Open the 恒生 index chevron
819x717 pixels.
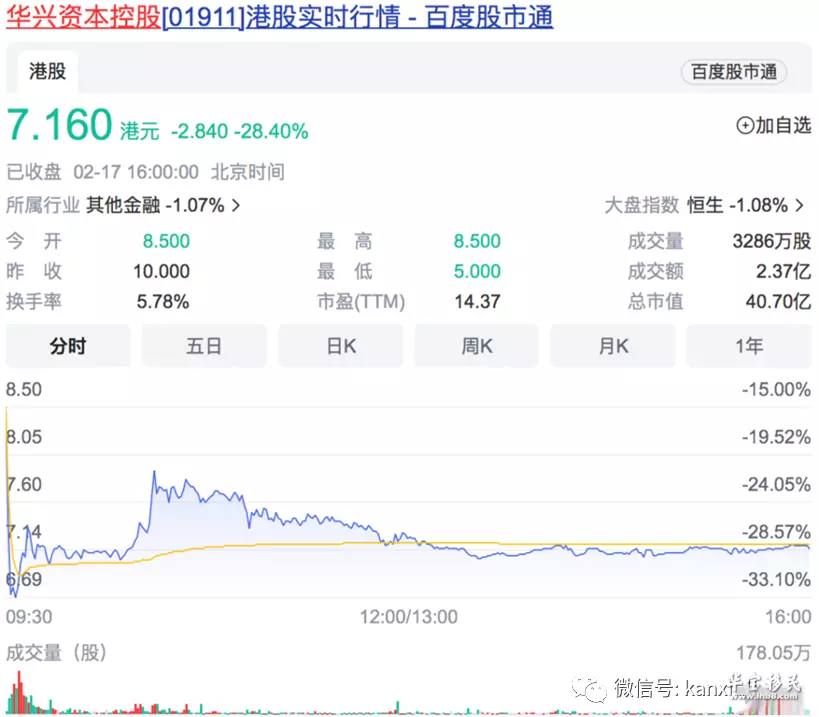[x=800, y=205]
